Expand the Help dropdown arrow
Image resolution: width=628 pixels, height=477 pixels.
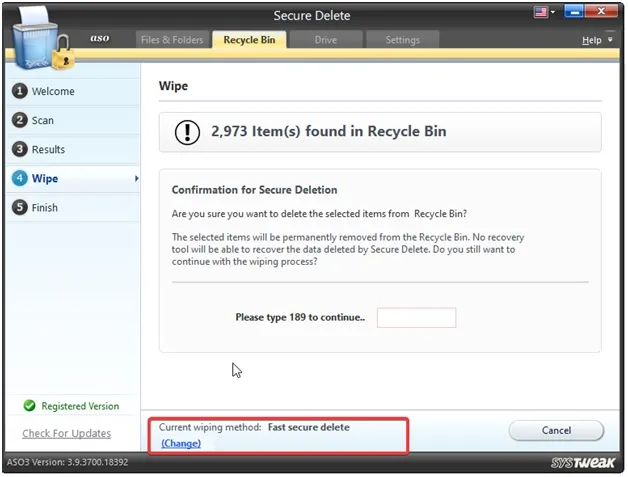(610, 40)
